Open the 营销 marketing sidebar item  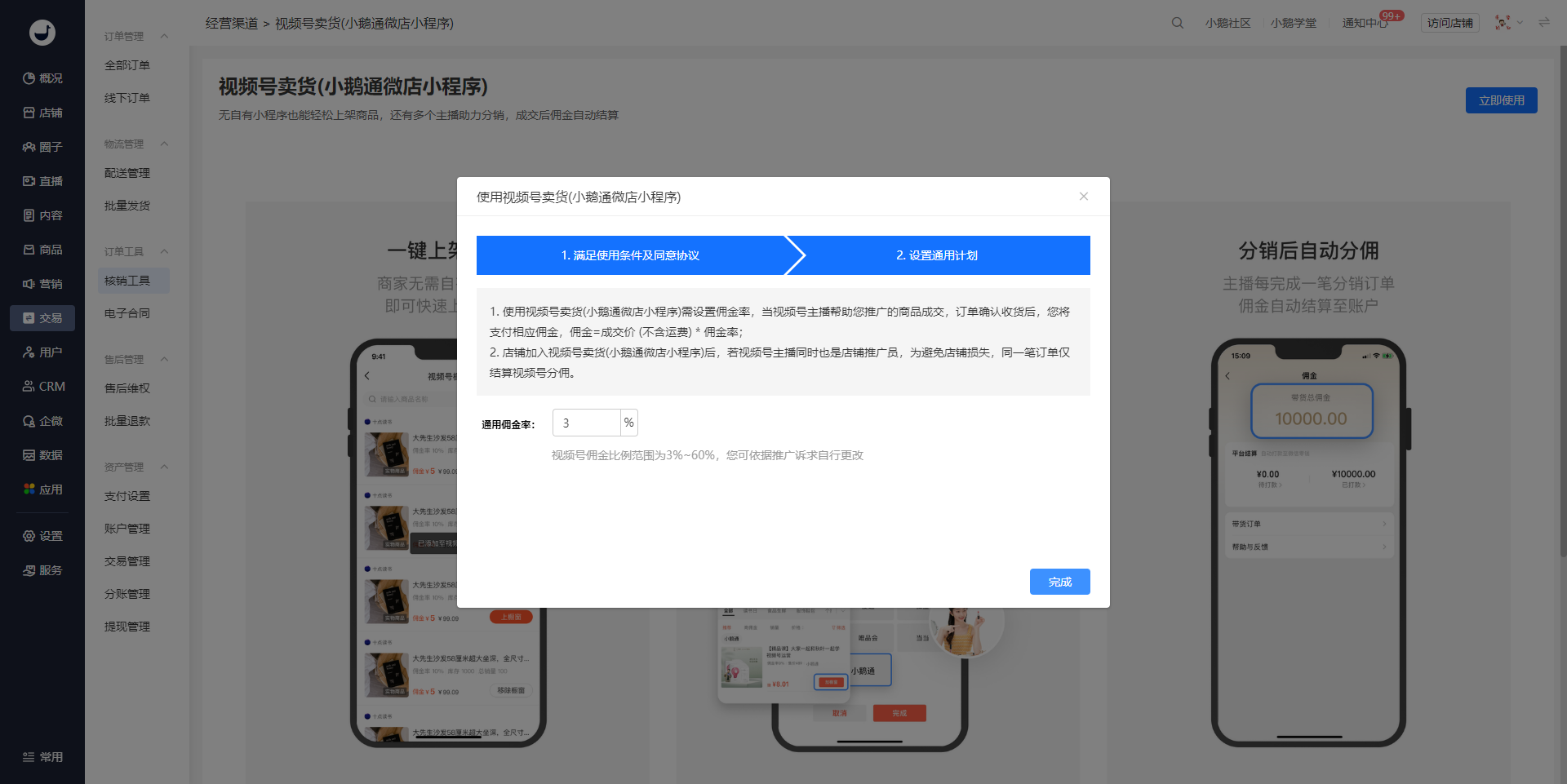tap(42, 284)
